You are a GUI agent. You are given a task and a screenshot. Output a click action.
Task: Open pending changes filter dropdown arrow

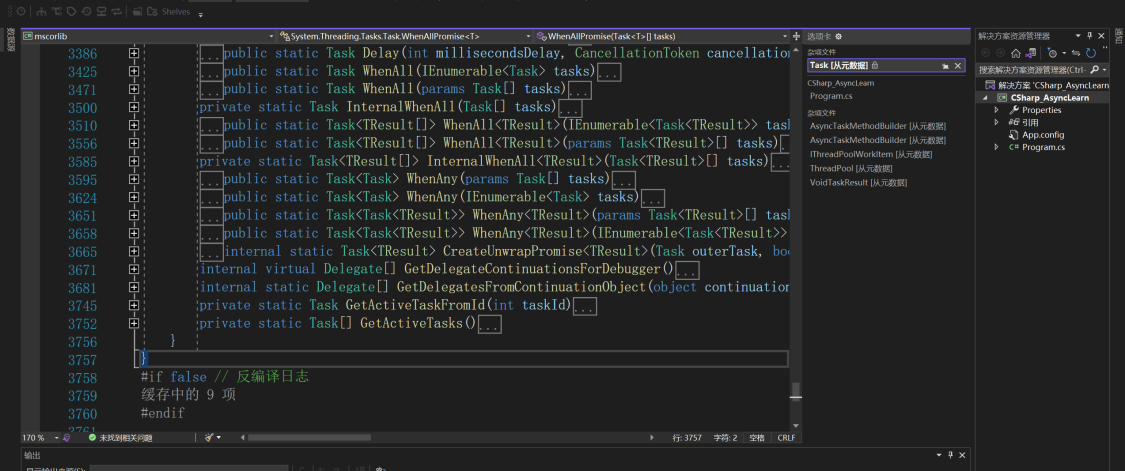pyautogui.click(x=1063, y=54)
